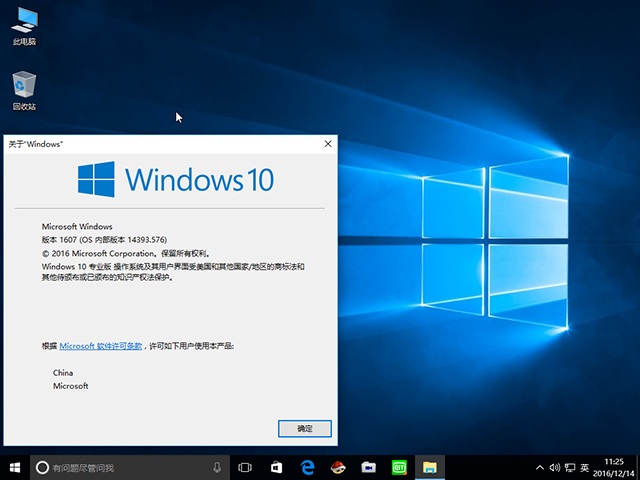Click the microphone icon in search box
640x480 pixels.
pos(217,467)
